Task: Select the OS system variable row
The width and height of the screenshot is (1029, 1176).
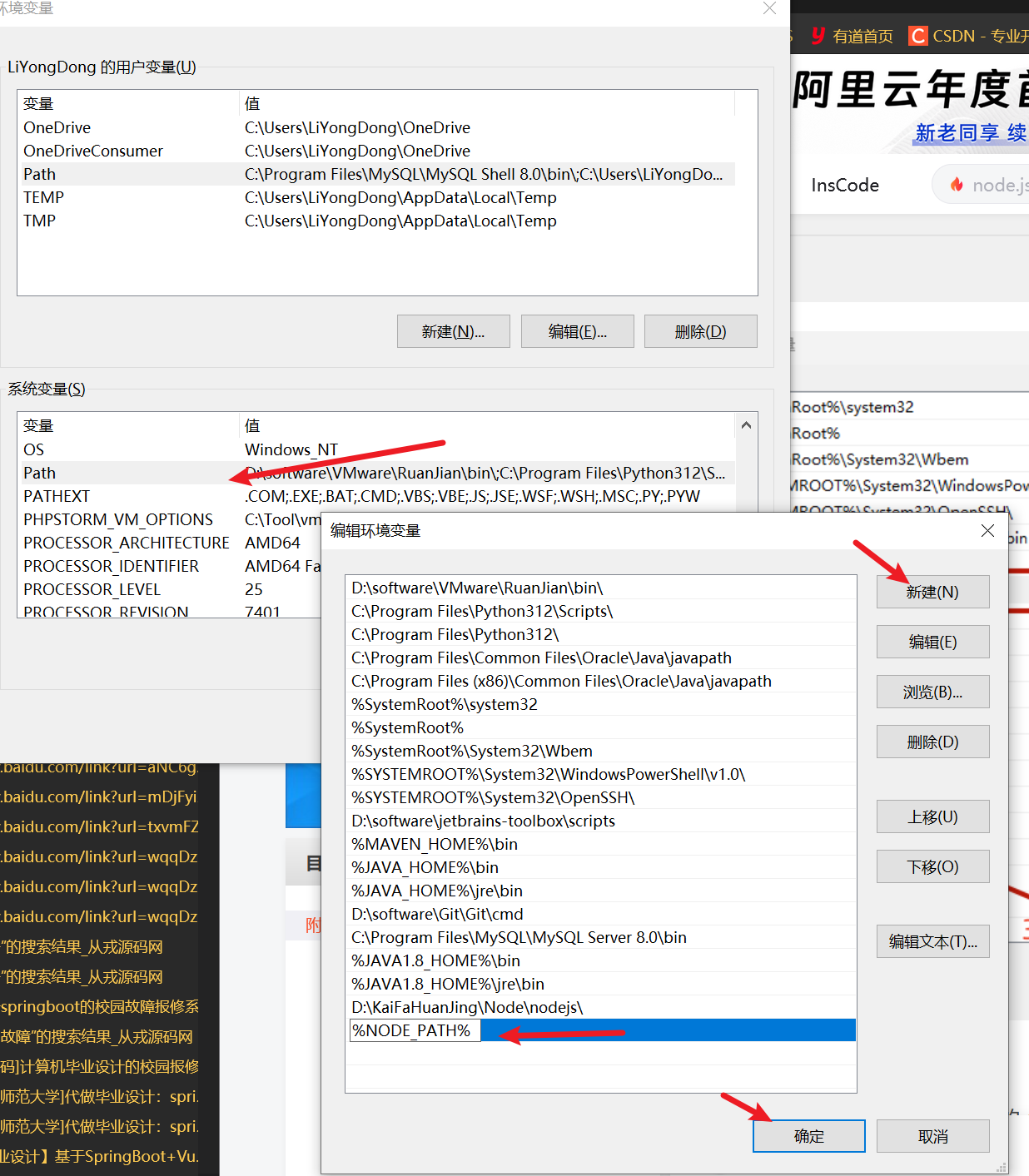Action: click(x=376, y=449)
